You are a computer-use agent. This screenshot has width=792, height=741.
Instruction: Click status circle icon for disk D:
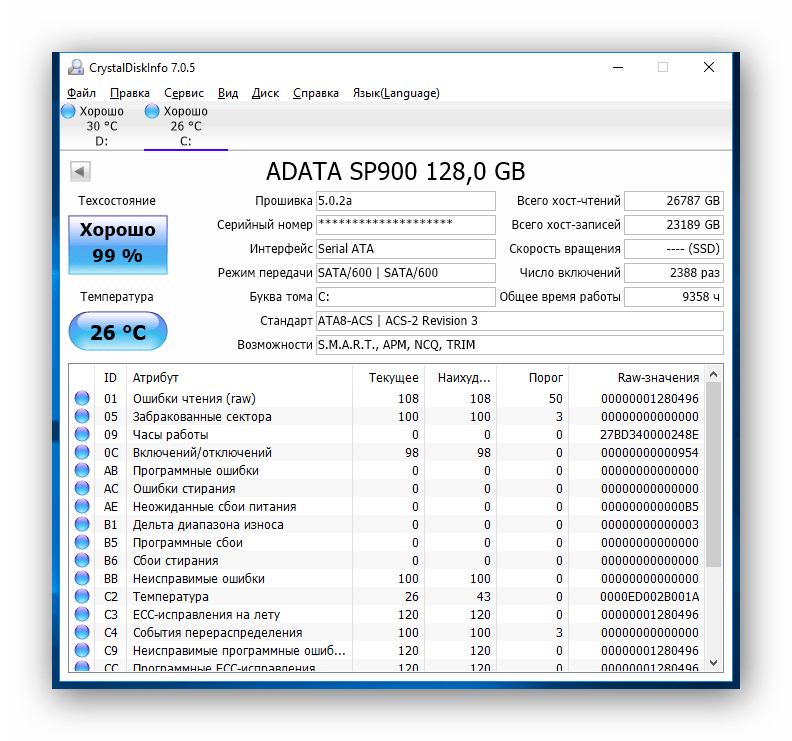[x=68, y=111]
